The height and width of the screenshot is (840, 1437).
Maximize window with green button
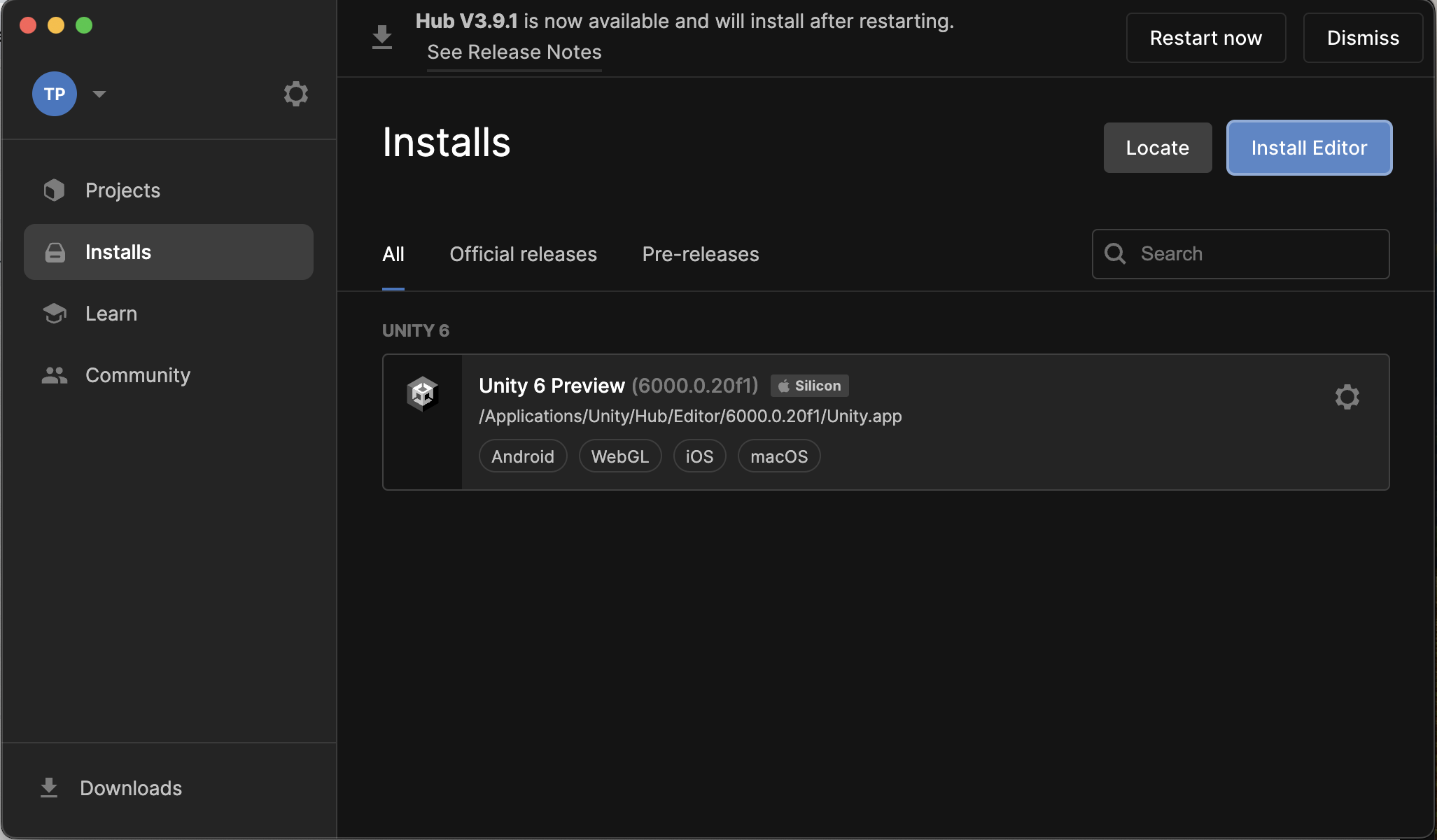point(84,25)
